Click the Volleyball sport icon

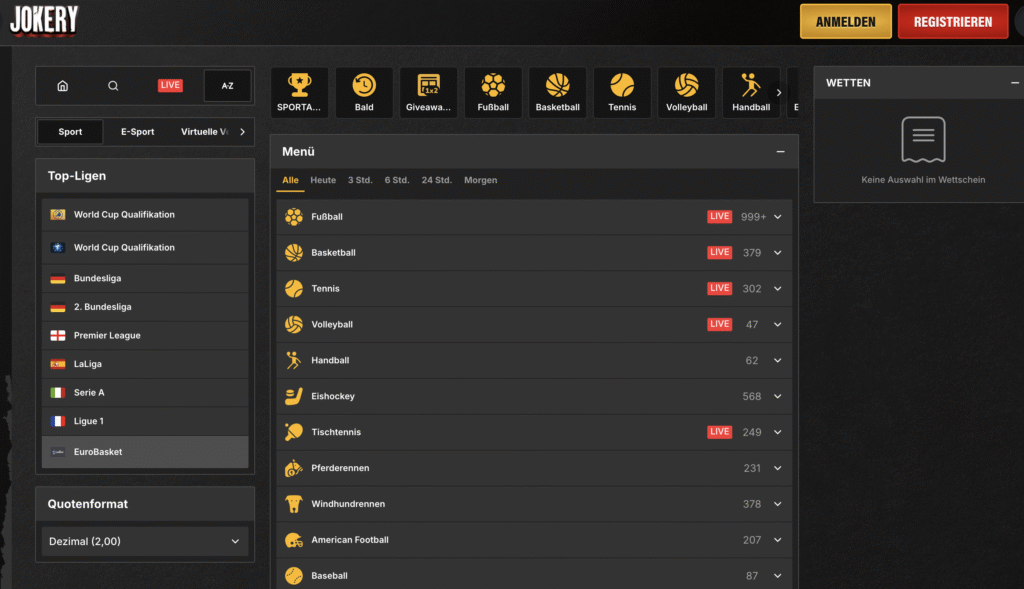686,92
